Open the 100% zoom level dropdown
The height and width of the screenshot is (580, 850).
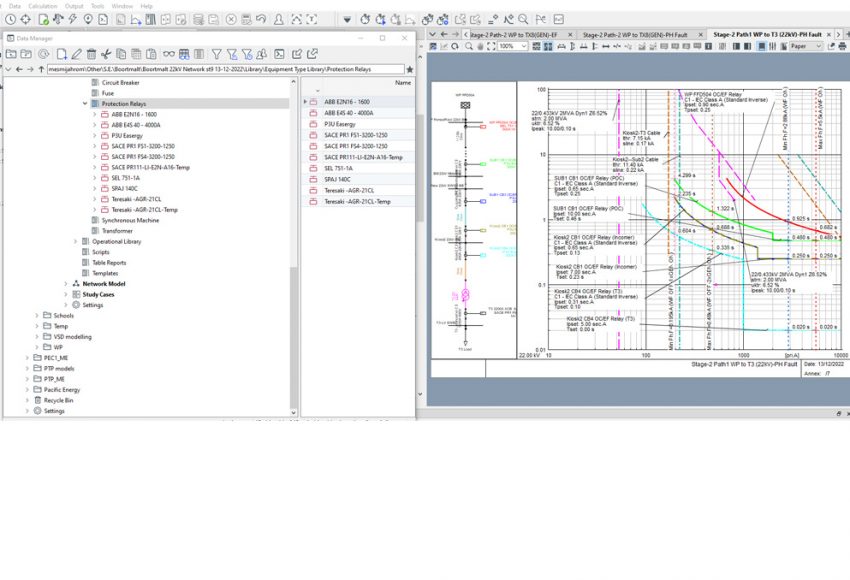pos(522,46)
